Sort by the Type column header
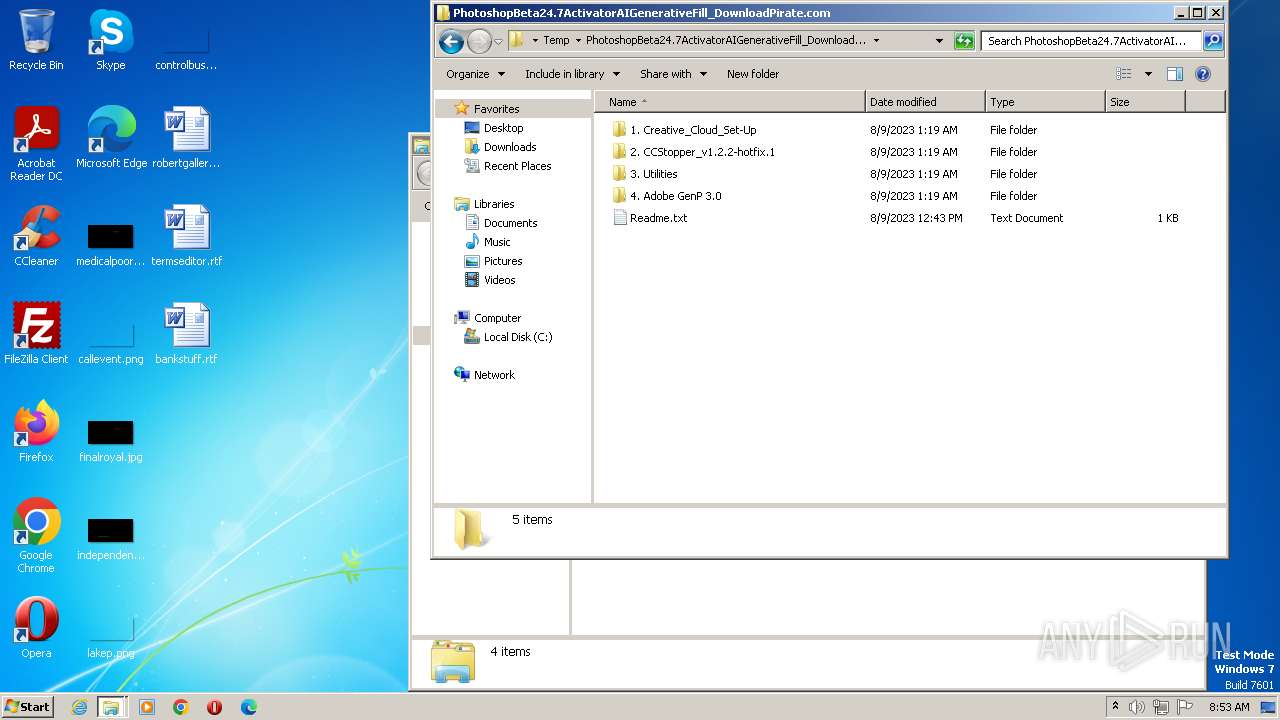1280x720 pixels. 1045,102
